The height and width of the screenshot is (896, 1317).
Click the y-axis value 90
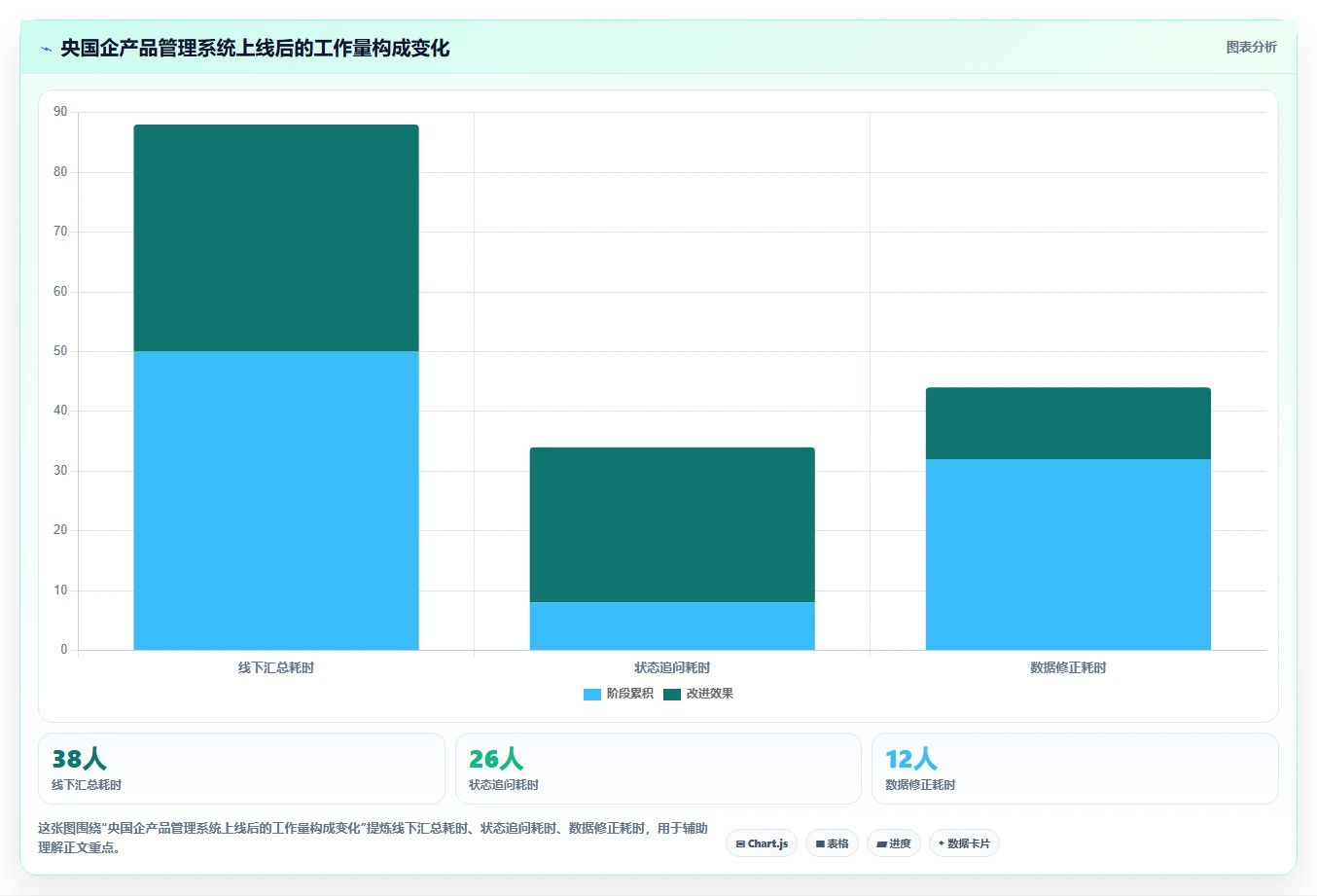click(60, 112)
